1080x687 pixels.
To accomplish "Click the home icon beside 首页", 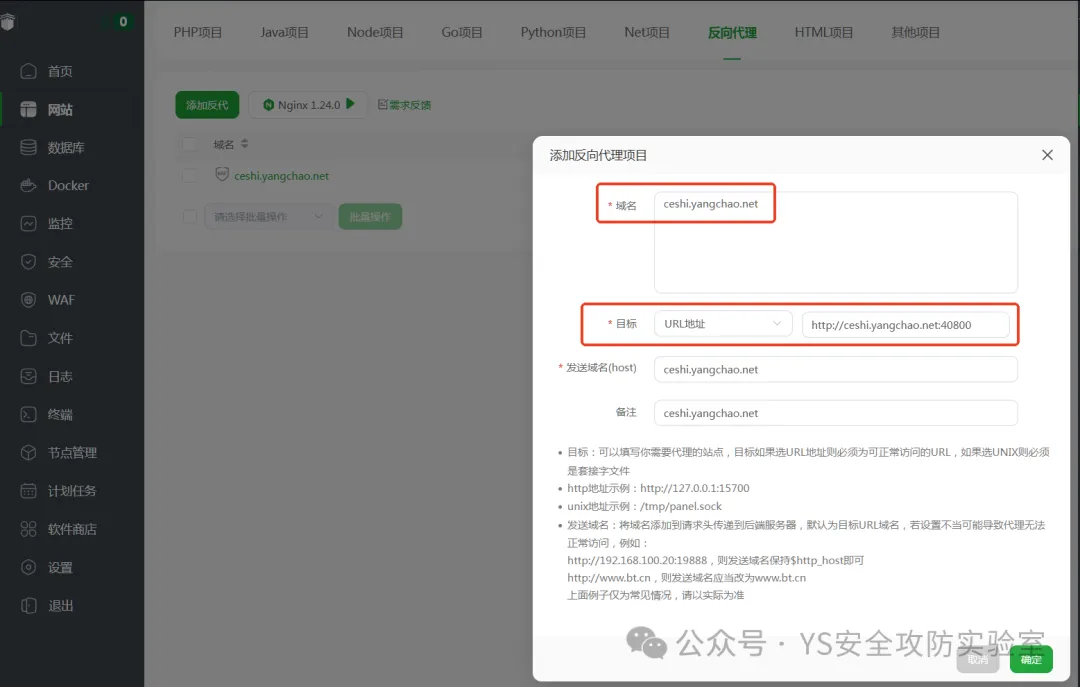I will tap(28, 71).
